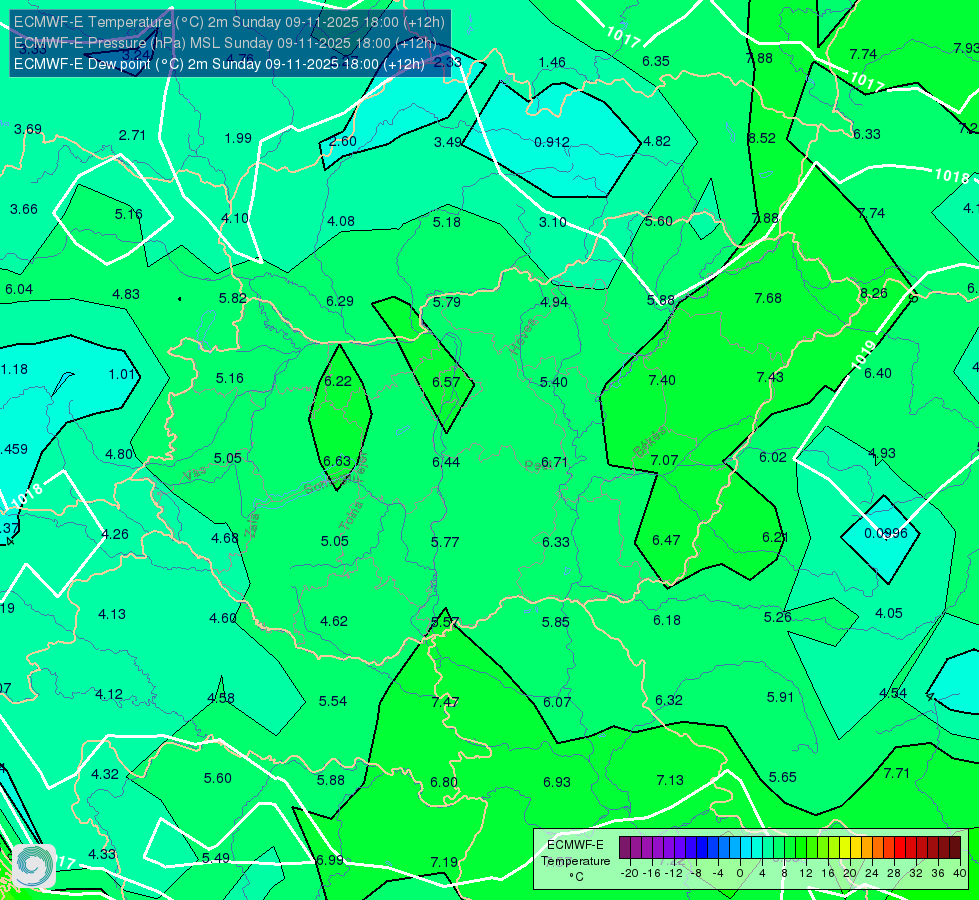This screenshot has width=979, height=900.
Task: Click the 5.77 value
Action: pos(445,542)
